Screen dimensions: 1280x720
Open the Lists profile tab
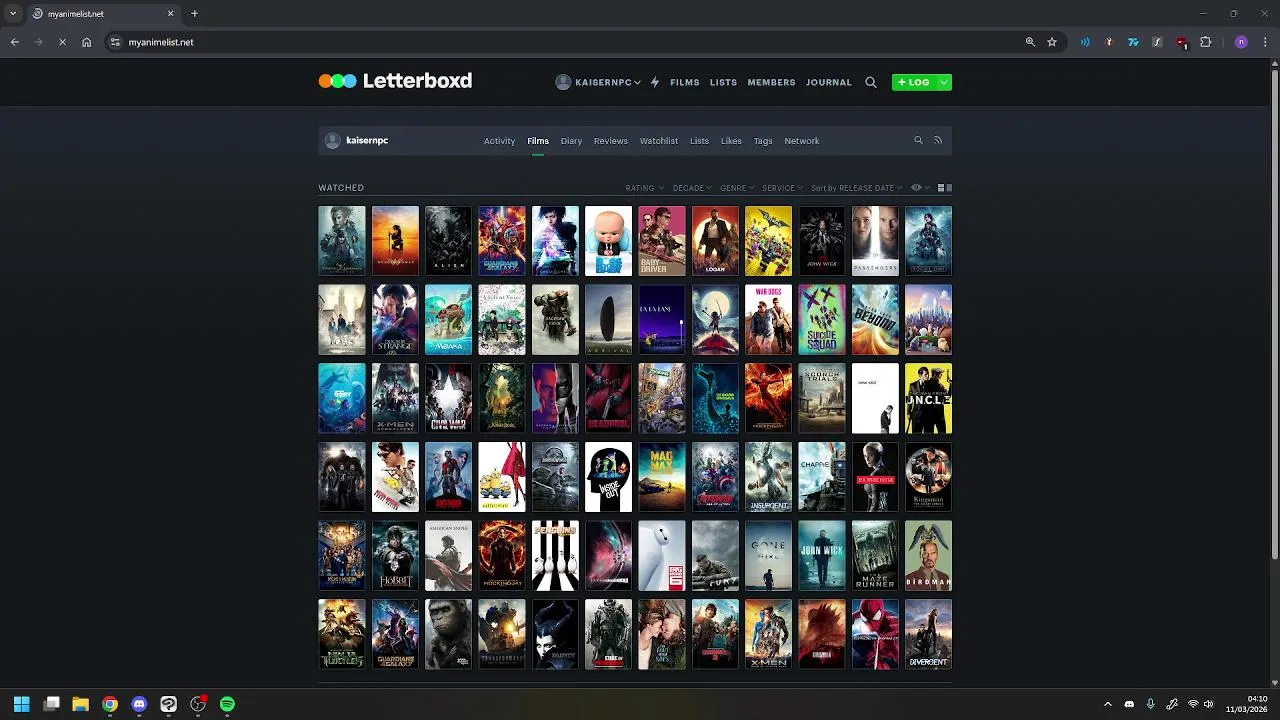tap(699, 141)
